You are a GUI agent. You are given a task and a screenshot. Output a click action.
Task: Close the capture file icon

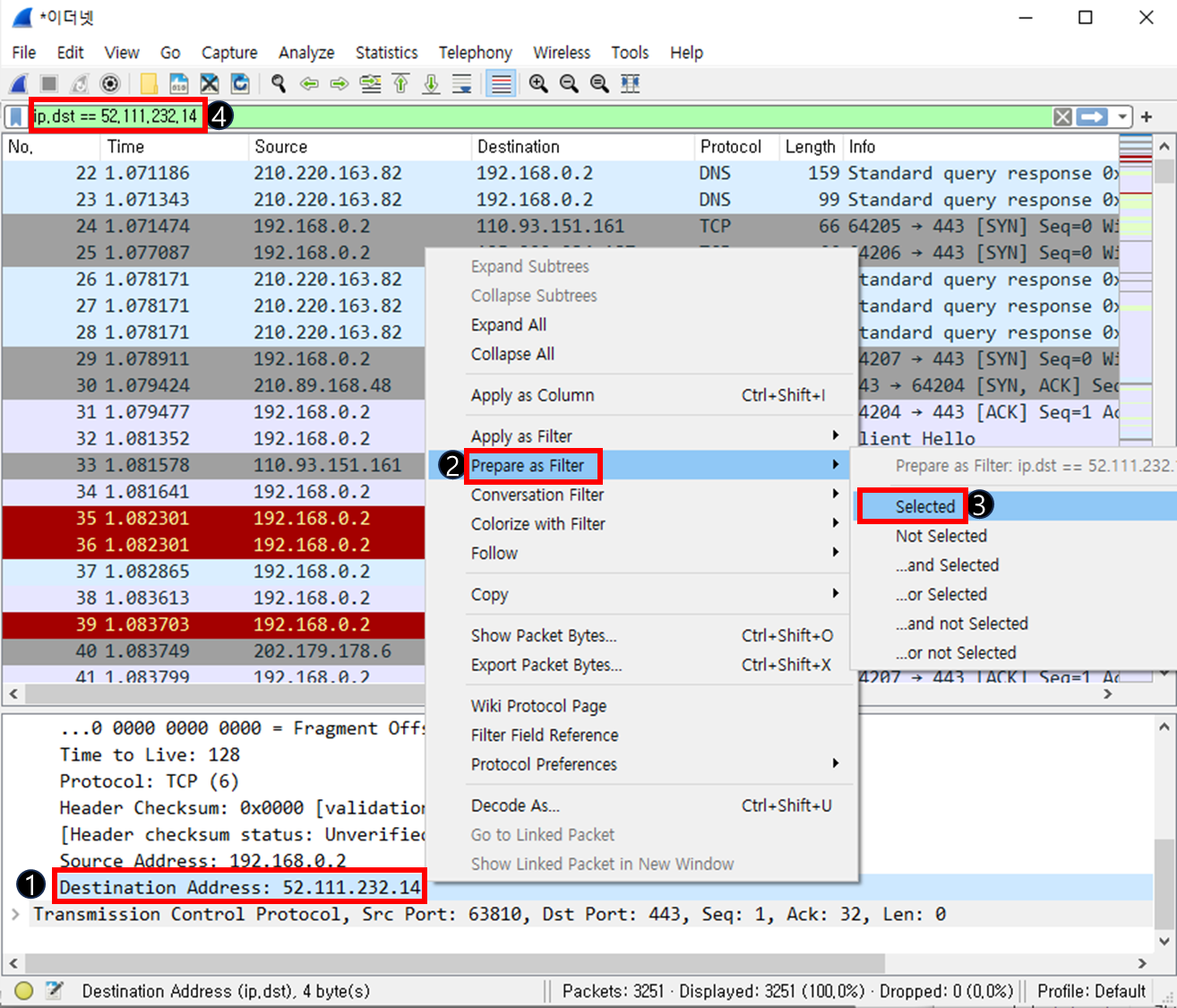point(210,84)
